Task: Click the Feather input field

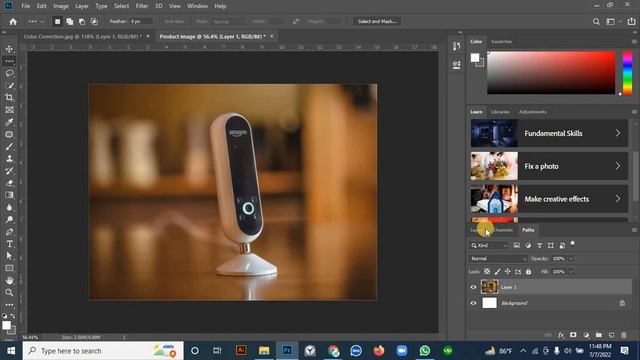Action: coord(141,21)
